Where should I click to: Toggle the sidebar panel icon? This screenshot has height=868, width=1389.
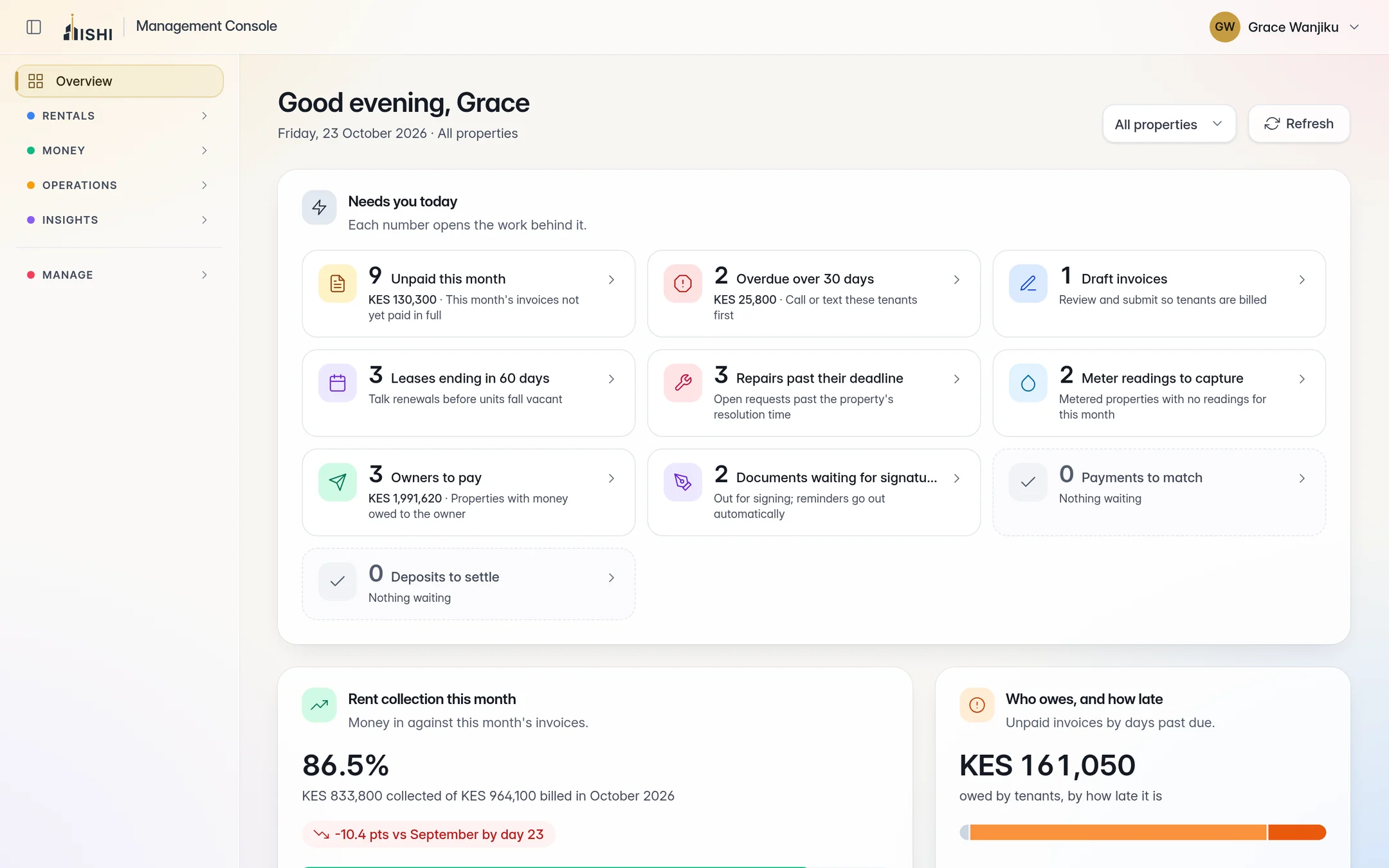click(34, 27)
